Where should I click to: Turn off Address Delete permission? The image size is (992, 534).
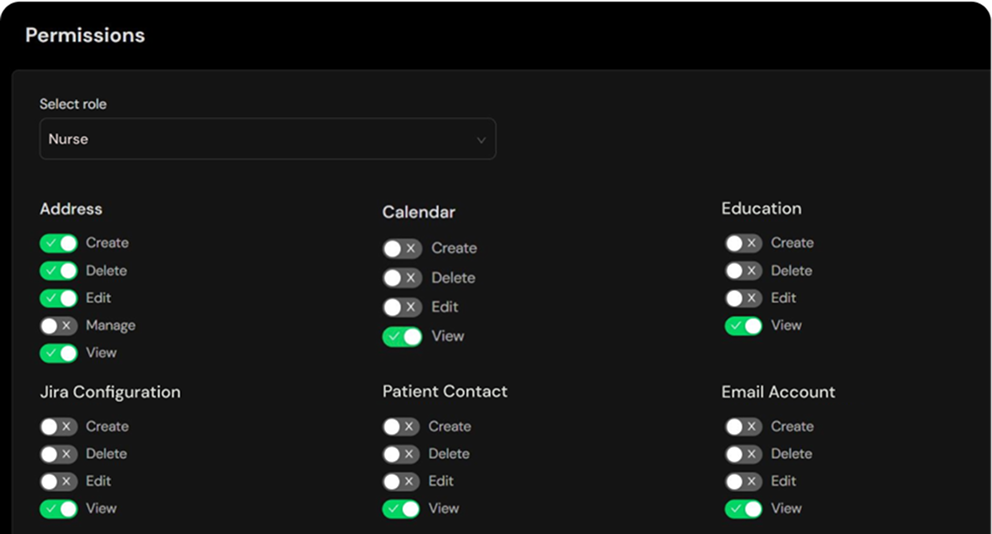[x=59, y=271]
